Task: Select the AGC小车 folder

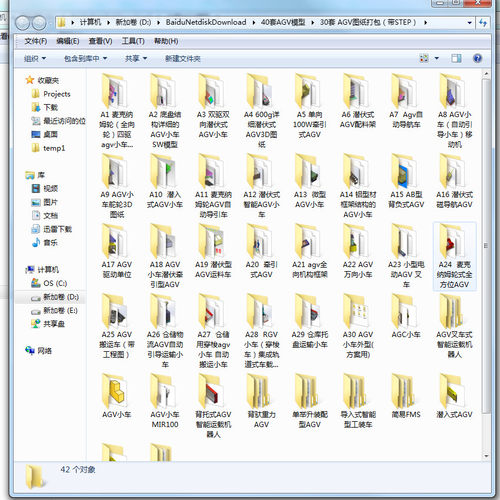Action: [406, 316]
